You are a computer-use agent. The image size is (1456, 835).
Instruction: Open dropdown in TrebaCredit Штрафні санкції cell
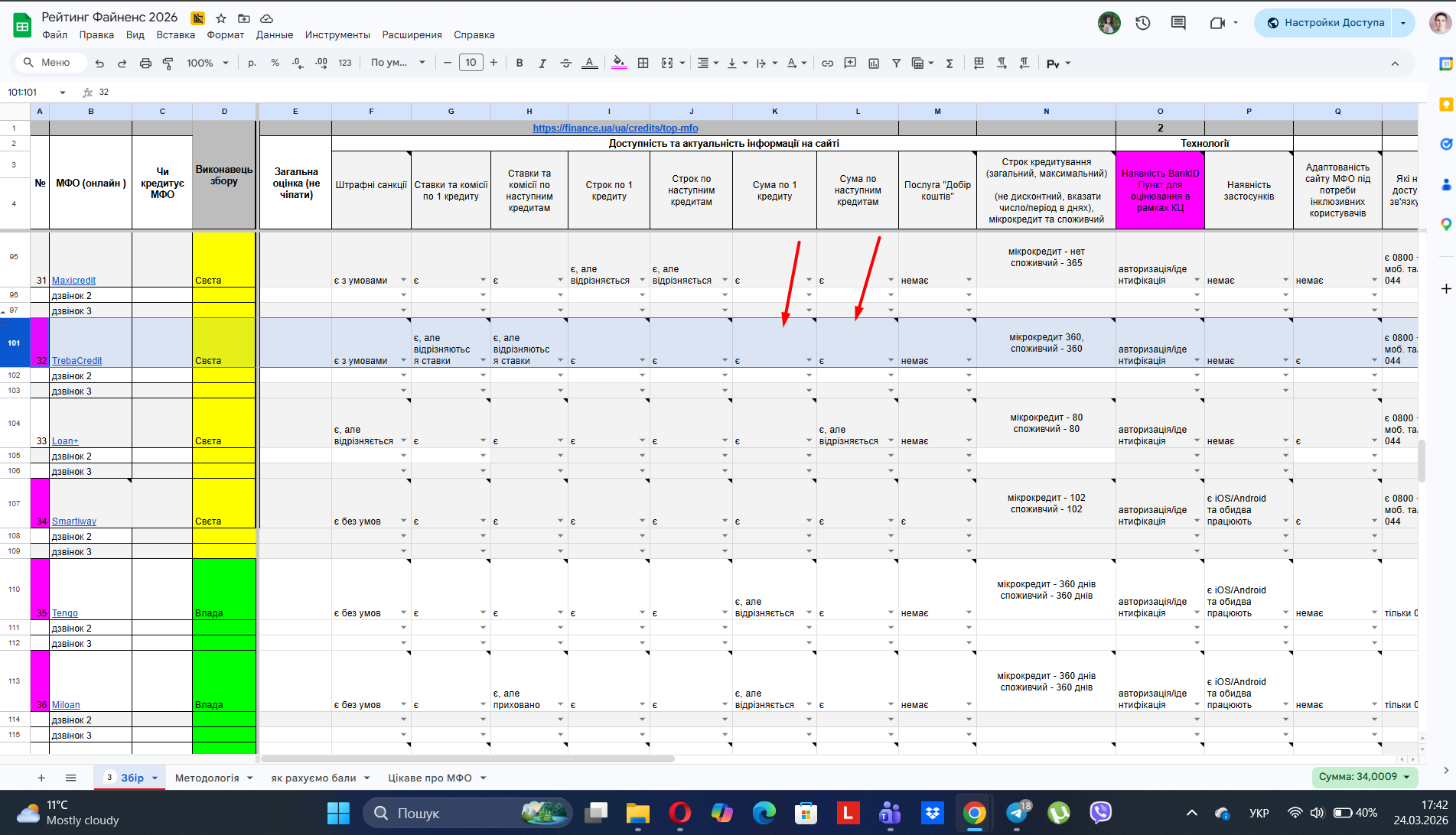(x=403, y=360)
